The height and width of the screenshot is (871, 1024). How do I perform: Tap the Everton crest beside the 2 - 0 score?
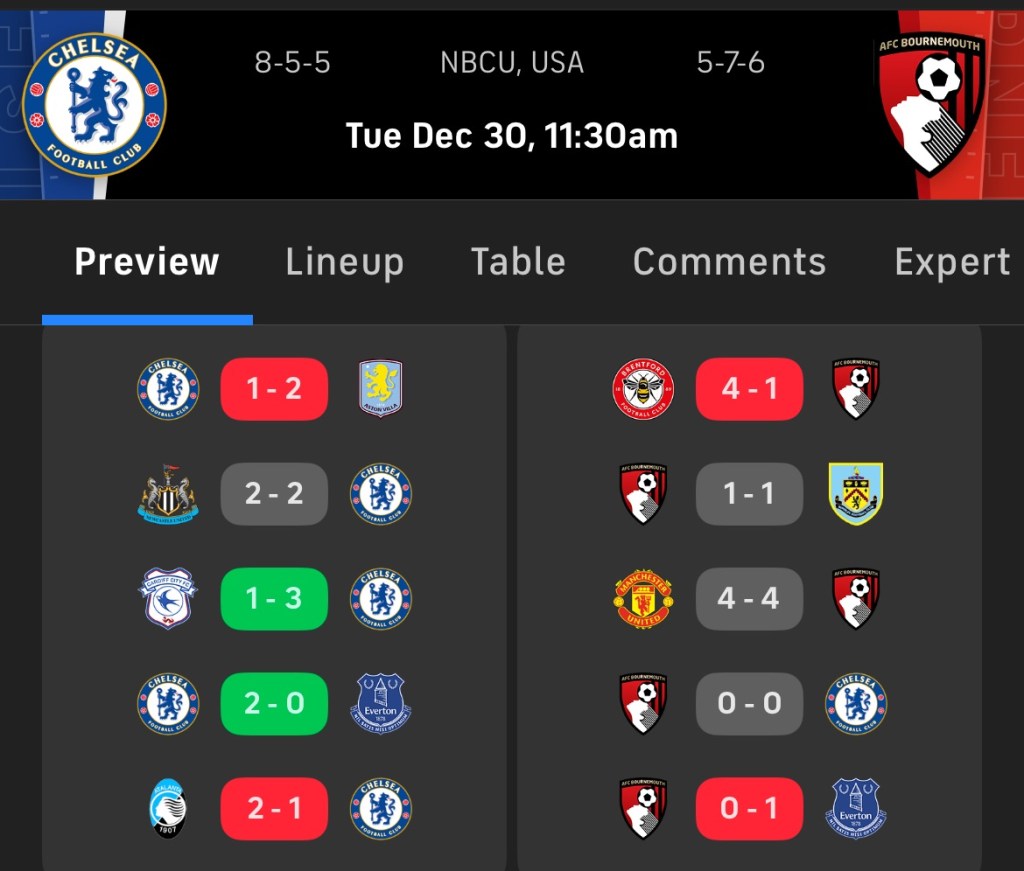[380, 704]
